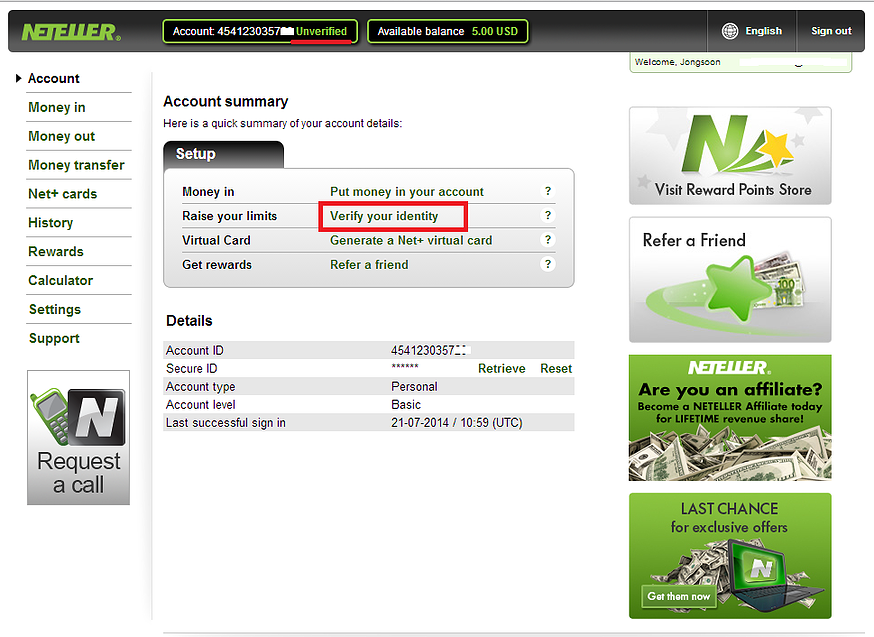The width and height of the screenshot is (874, 637).
Task: Click Retrieve Secure ID link
Action: pos(502,368)
